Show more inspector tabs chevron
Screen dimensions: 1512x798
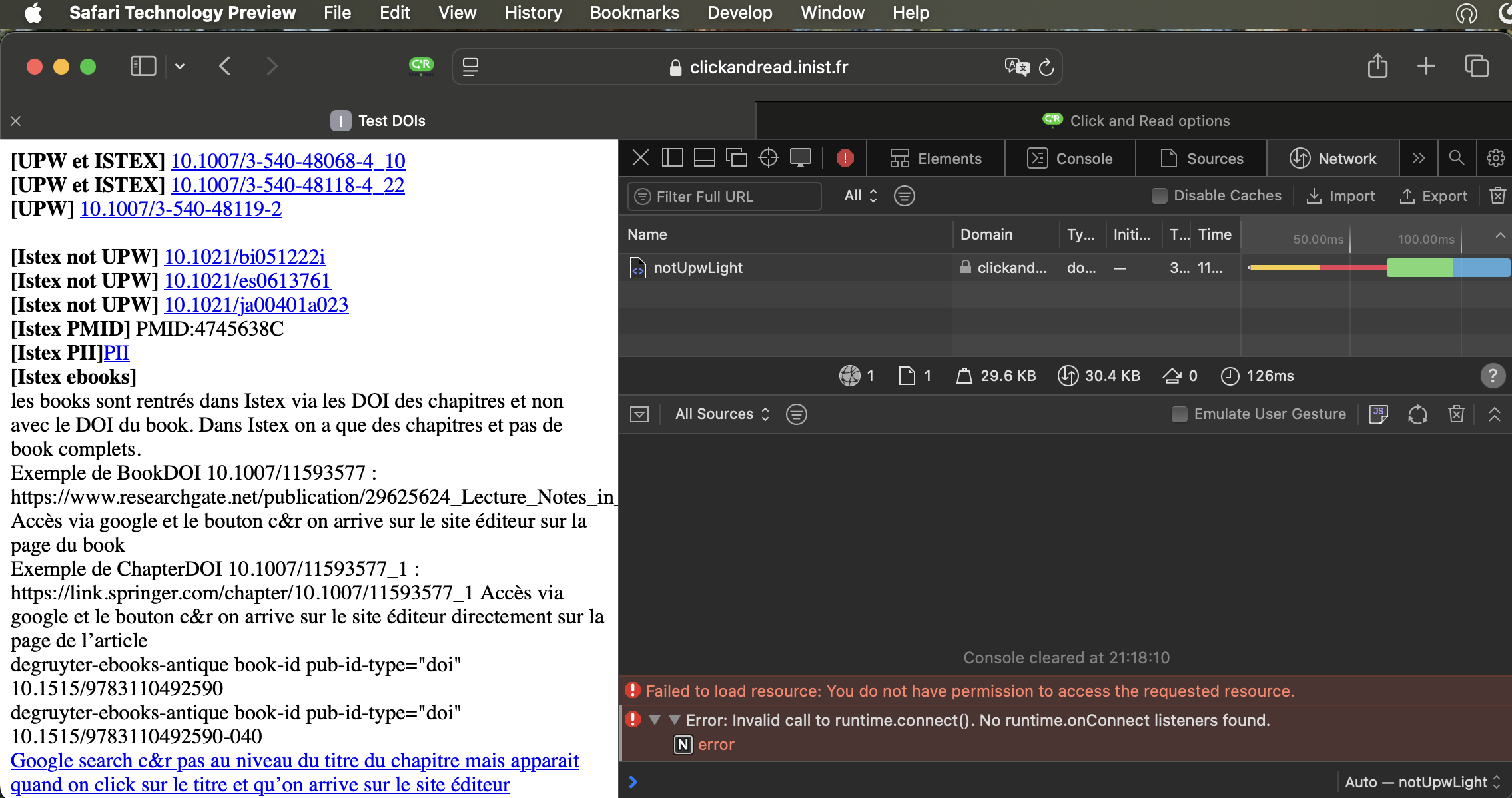click(x=1418, y=158)
